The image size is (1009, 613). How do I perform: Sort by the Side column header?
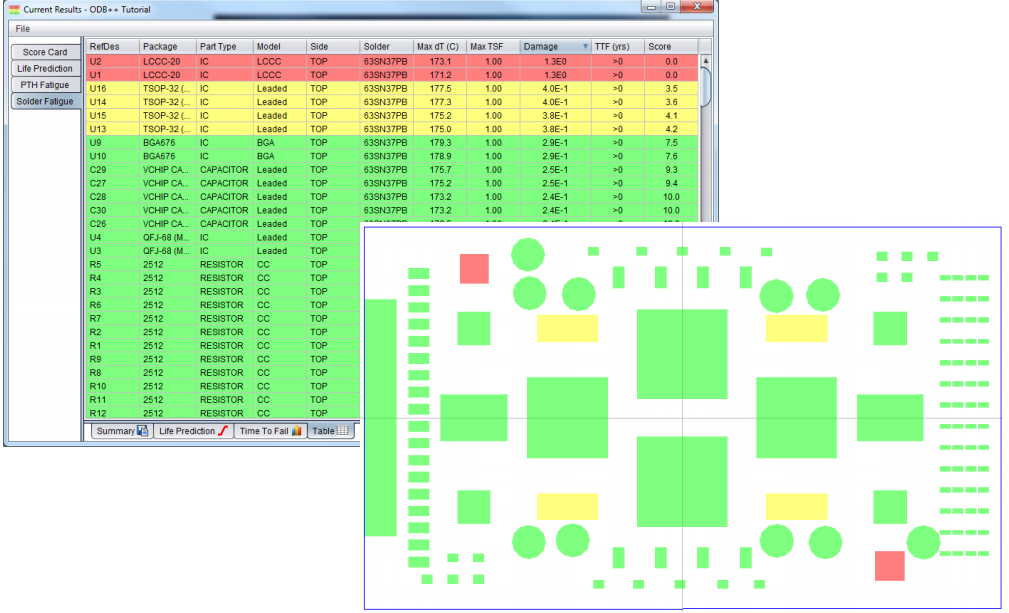pos(333,47)
